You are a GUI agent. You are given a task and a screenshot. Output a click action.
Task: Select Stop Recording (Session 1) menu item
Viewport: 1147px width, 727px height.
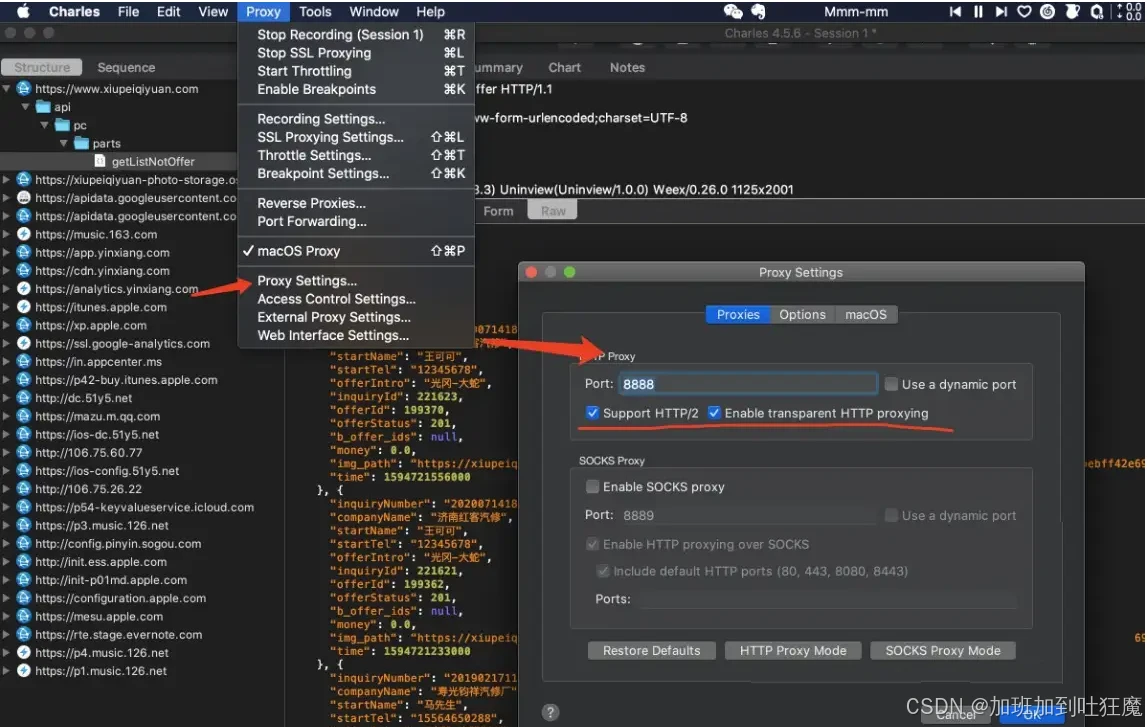coord(356,34)
